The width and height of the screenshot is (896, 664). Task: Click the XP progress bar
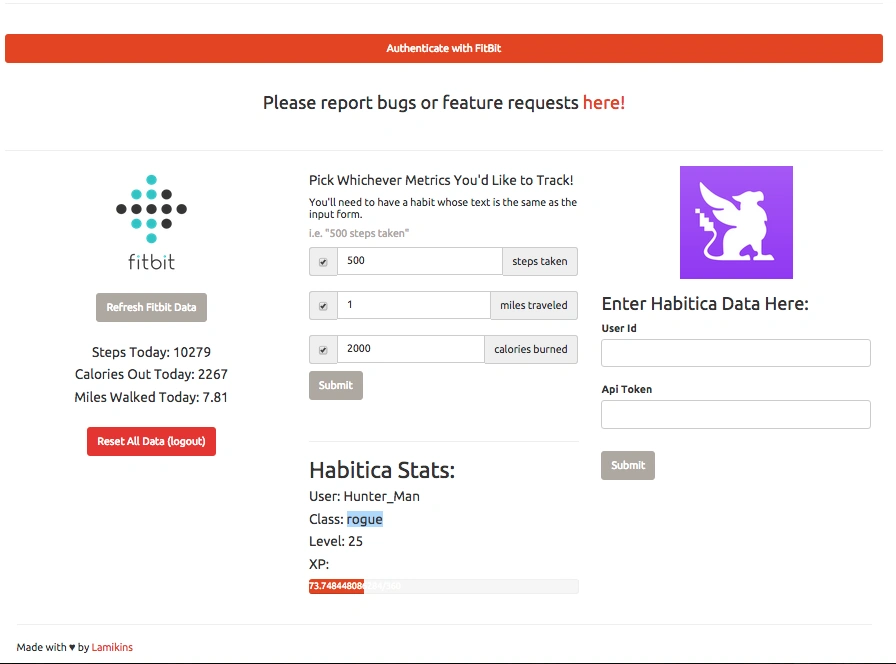[443, 586]
